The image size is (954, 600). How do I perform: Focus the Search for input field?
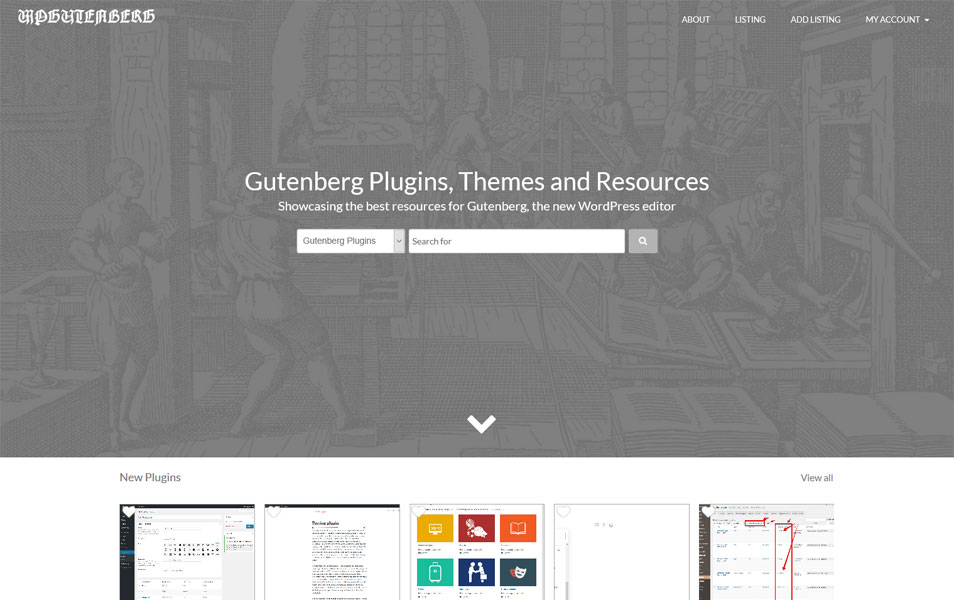(517, 241)
